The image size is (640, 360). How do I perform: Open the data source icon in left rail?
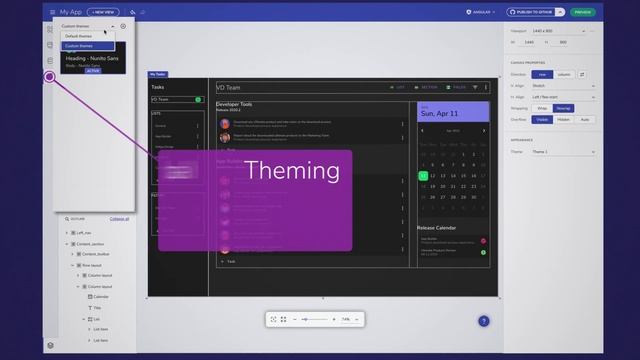coord(50,61)
